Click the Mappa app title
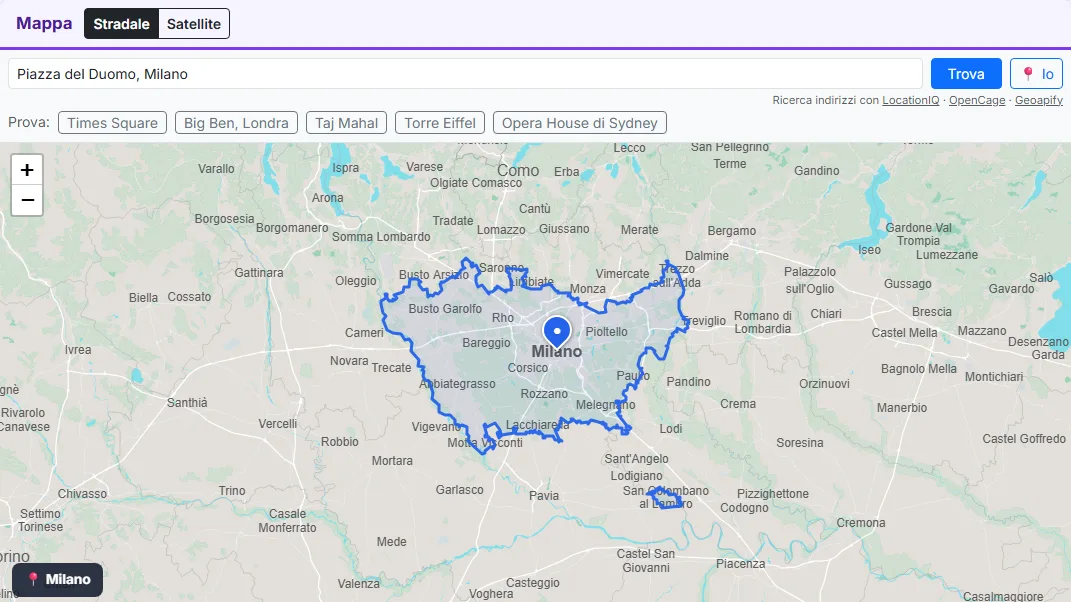The height and width of the screenshot is (602, 1071). 44,23
